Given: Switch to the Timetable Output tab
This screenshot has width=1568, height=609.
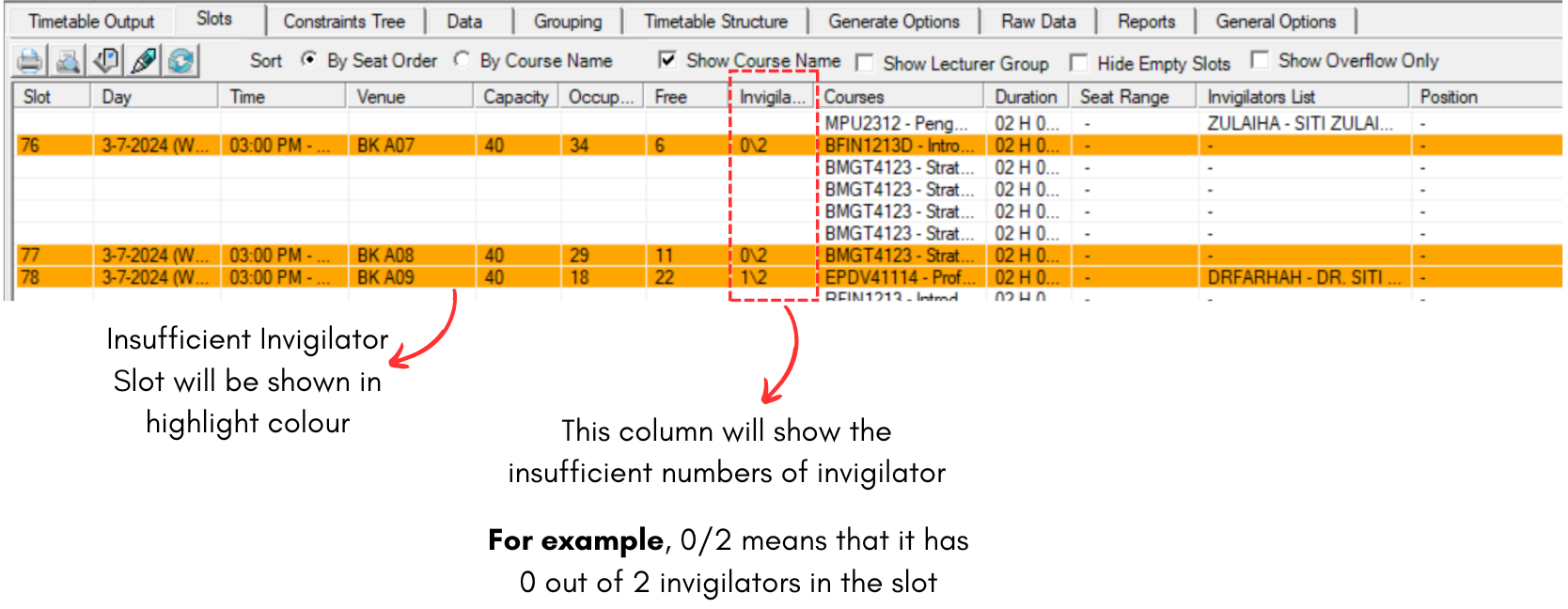Looking at the screenshot, I should click(91, 22).
